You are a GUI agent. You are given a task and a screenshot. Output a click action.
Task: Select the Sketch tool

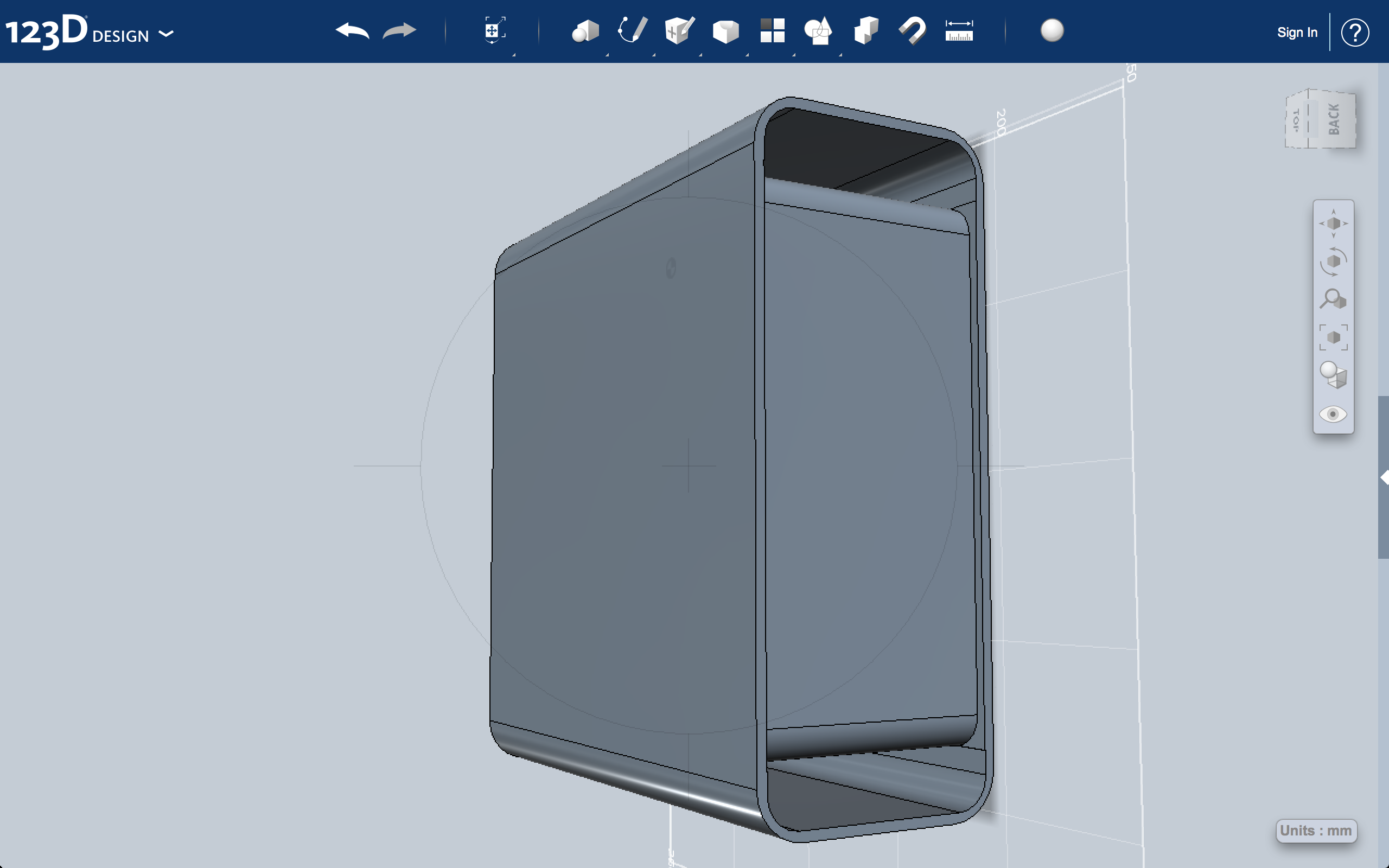click(x=632, y=31)
